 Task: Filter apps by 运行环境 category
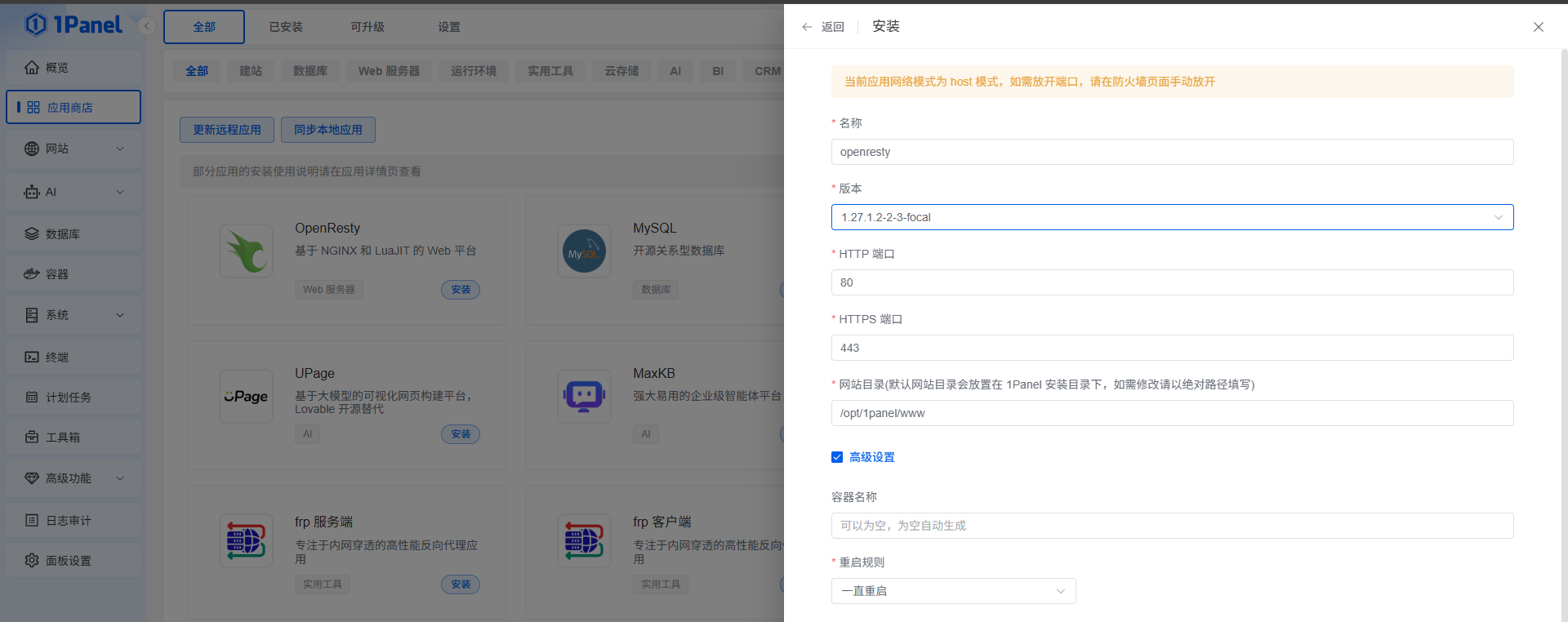[474, 71]
